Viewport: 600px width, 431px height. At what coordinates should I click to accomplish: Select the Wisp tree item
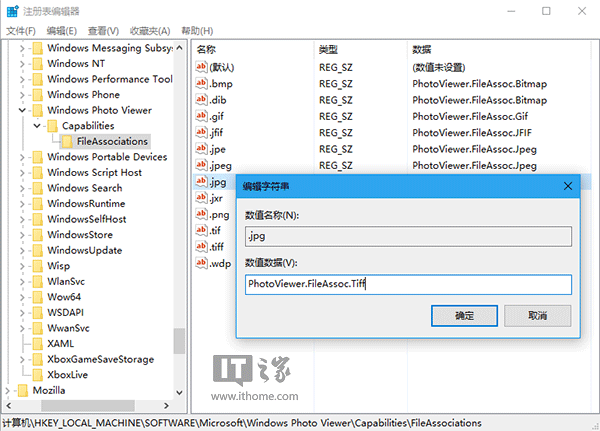tap(59, 266)
